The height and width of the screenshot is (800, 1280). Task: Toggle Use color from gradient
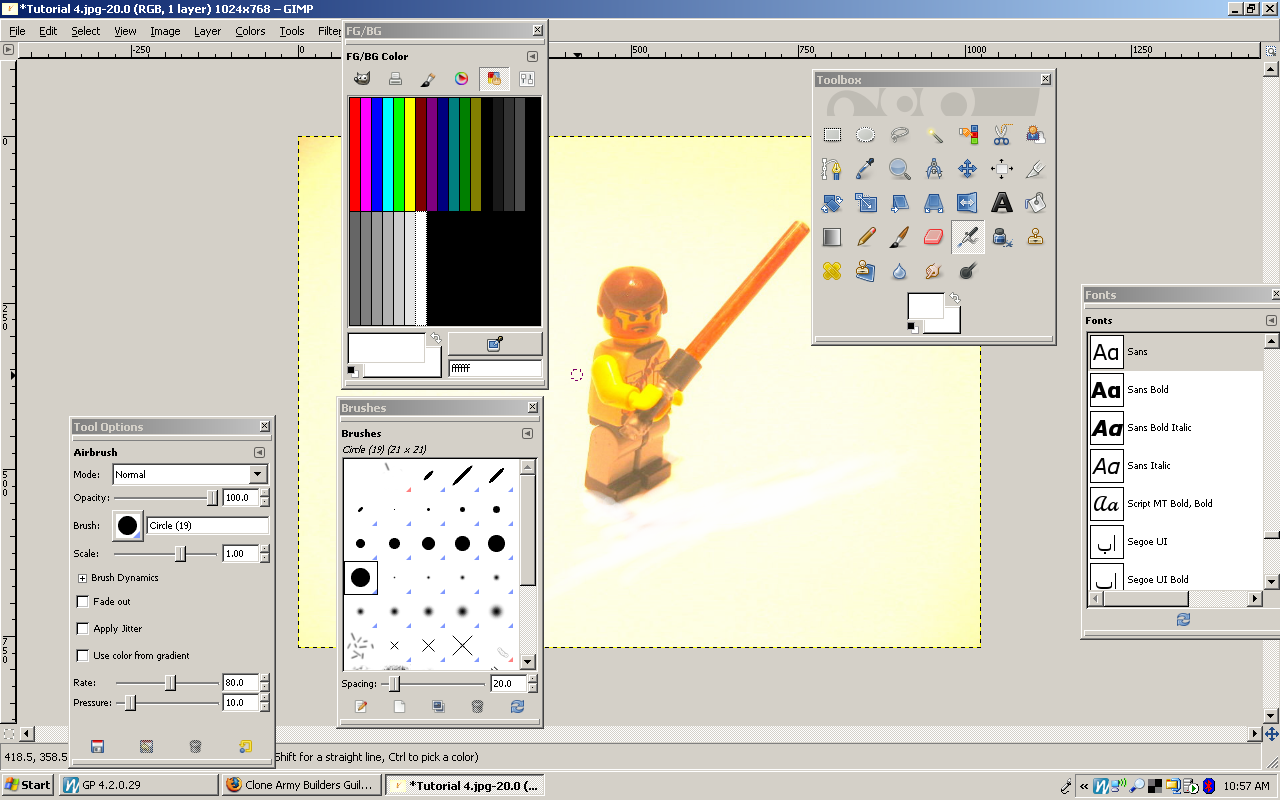tap(83, 656)
